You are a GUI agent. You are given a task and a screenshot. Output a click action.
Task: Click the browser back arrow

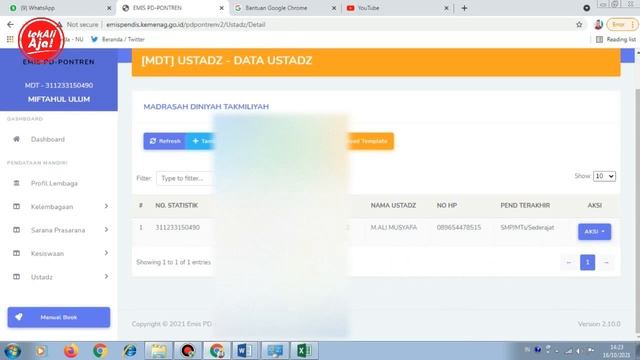click(10, 24)
